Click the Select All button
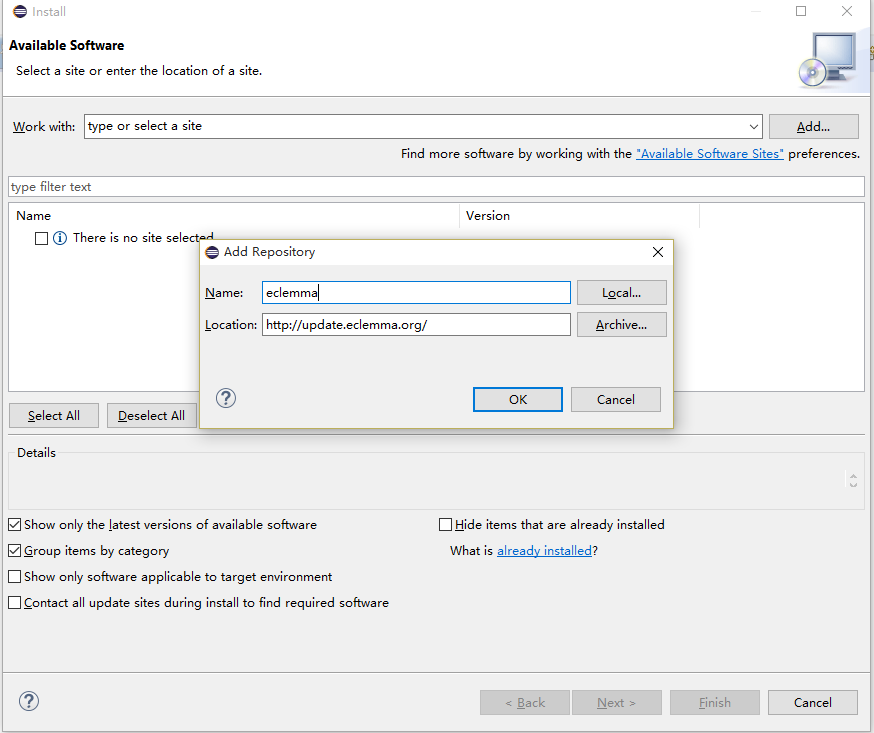The image size is (874, 733). tap(54, 416)
